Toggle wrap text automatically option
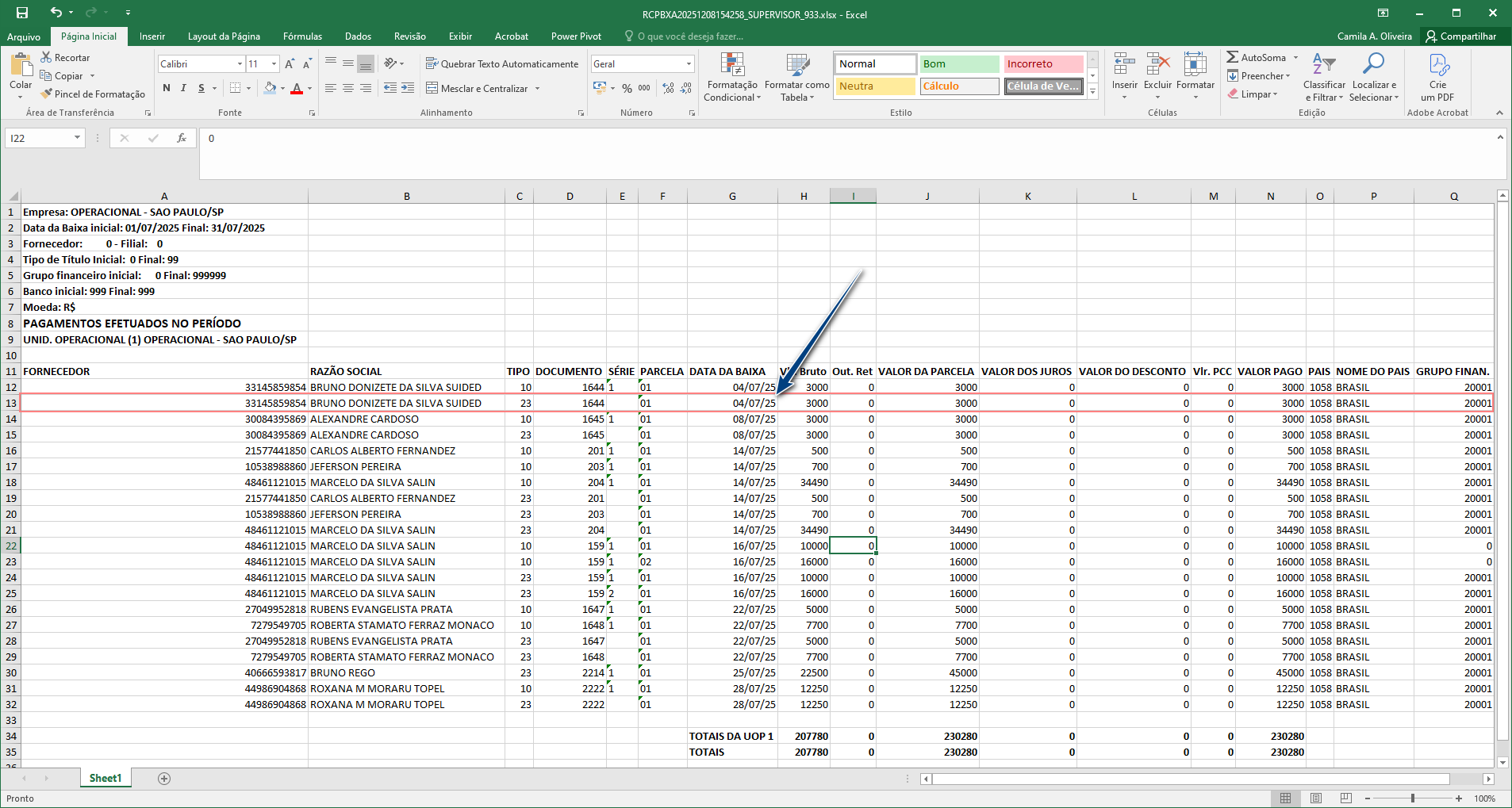The width and height of the screenshot is (1512, 808). click(502, 64)
